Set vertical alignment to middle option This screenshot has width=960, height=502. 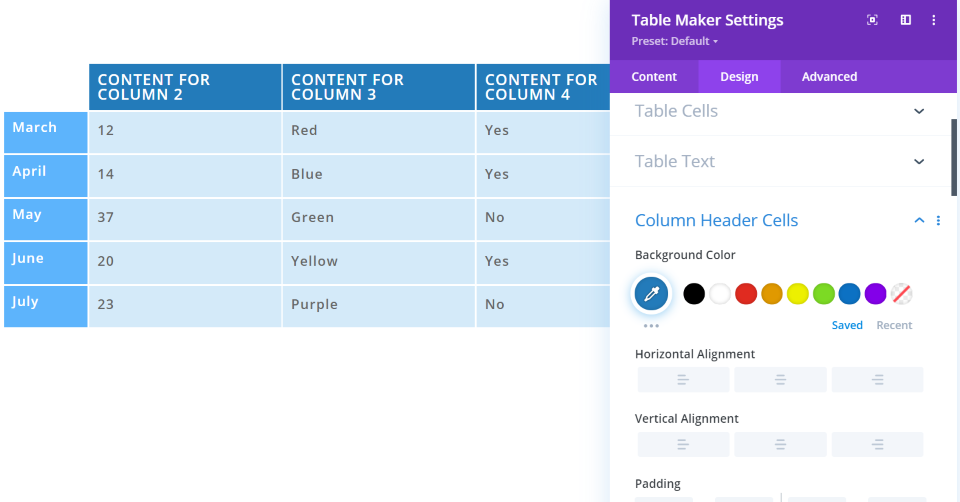pos(780,445)
